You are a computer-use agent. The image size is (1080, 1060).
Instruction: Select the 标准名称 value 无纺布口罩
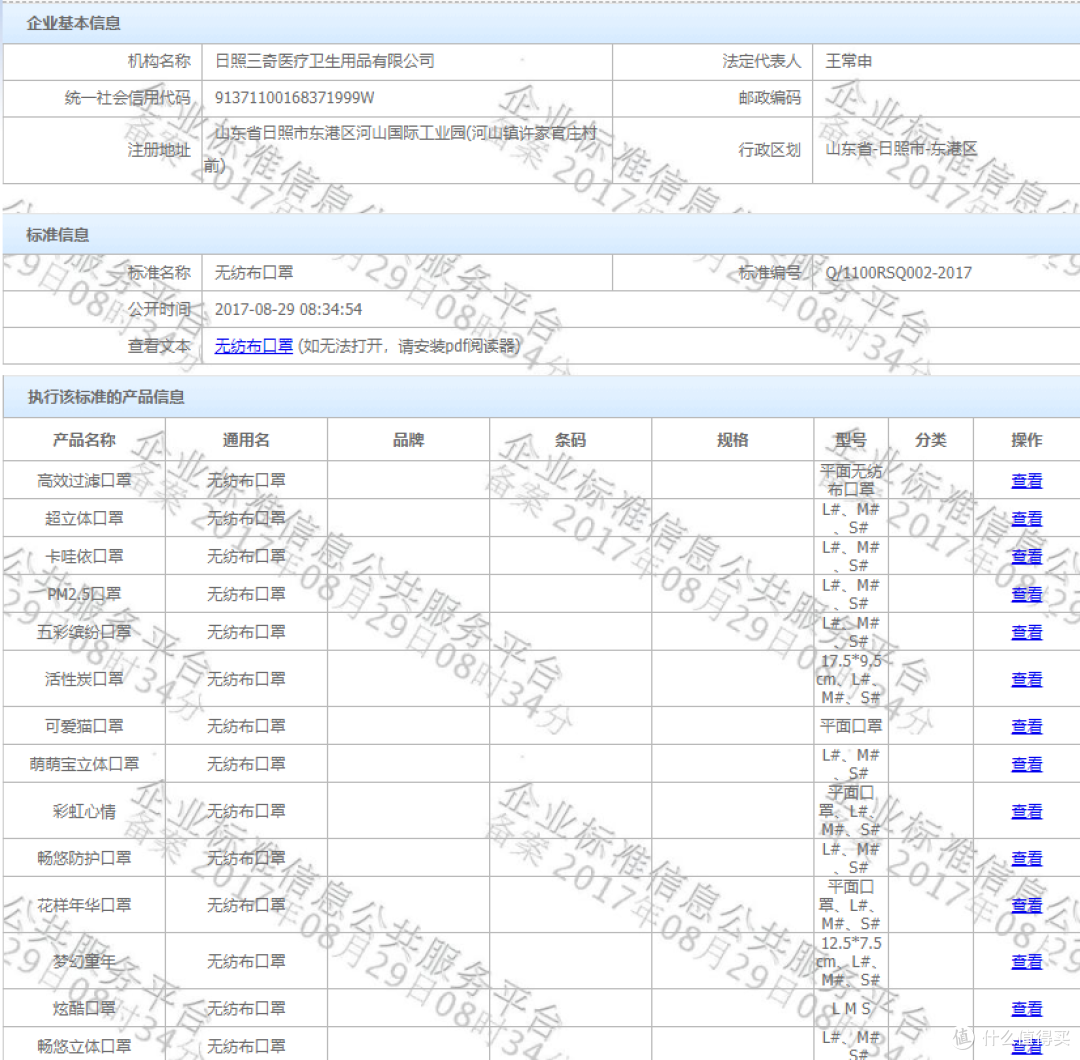click(253, 273)
